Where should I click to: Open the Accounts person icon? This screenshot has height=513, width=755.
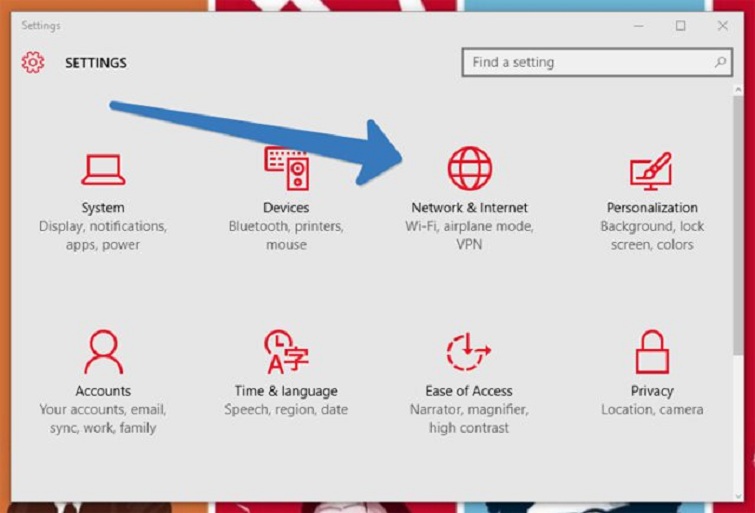[x=103, y=352]
